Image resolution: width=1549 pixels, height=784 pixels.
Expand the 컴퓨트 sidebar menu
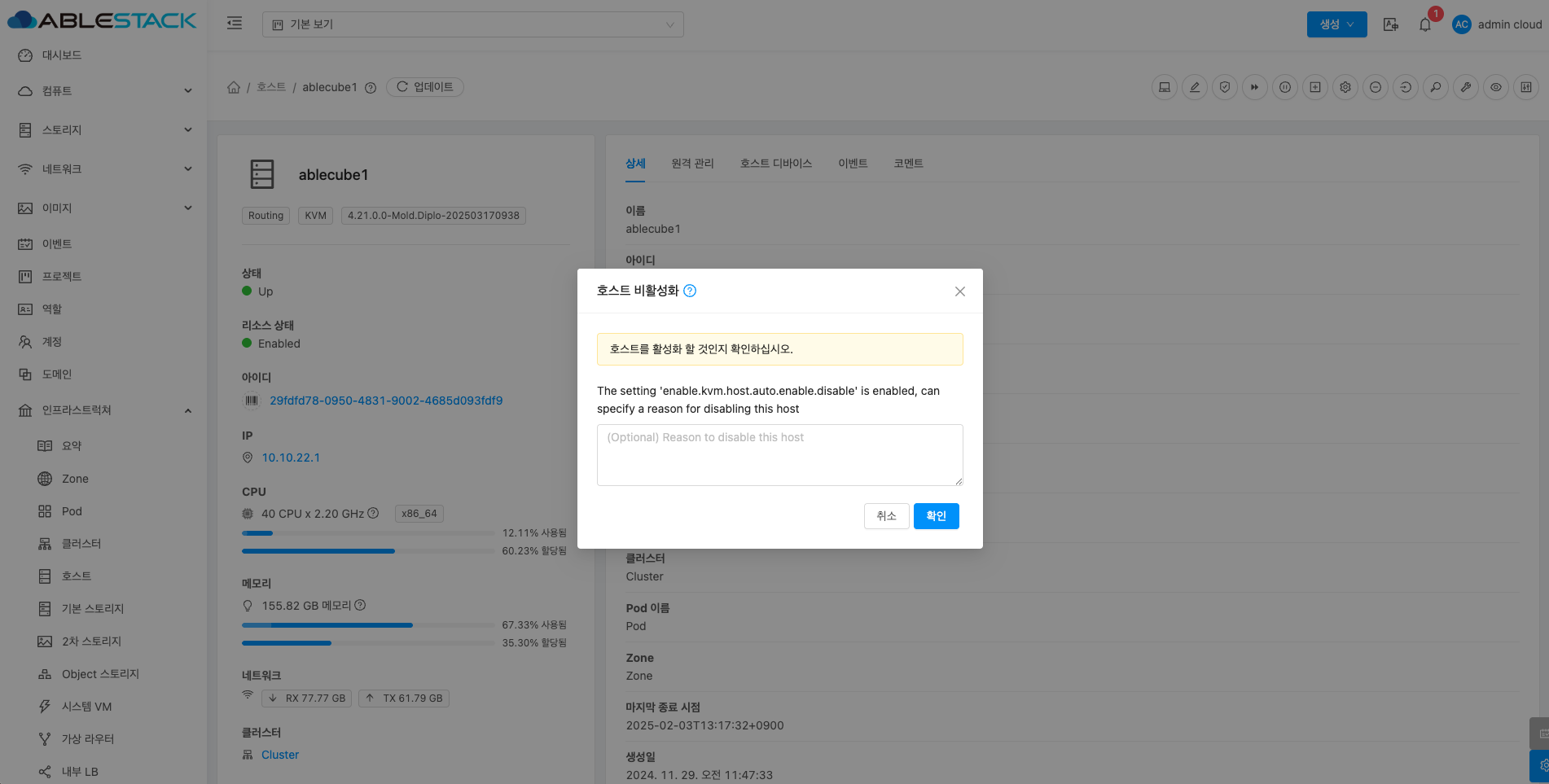106,91
